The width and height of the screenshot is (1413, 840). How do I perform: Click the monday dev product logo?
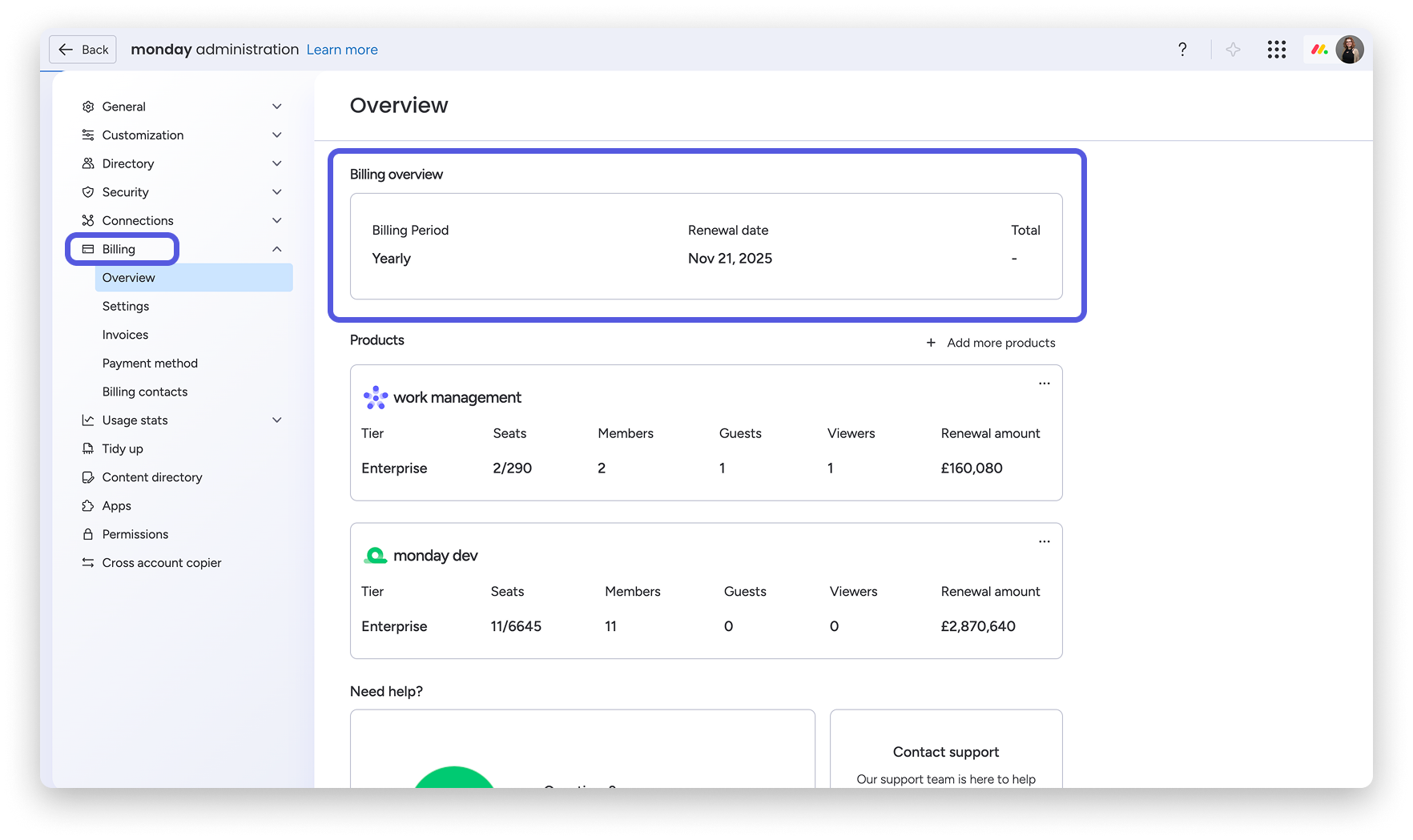pos(376,556)
